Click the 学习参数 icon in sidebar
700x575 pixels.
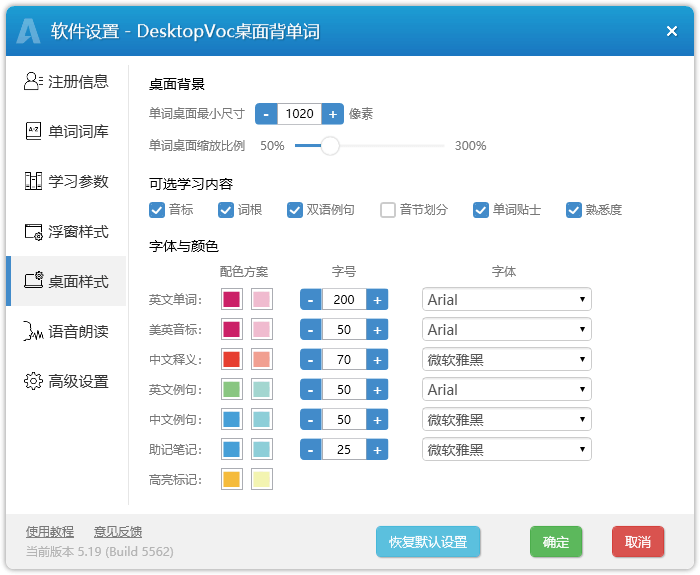pos(33,181)
